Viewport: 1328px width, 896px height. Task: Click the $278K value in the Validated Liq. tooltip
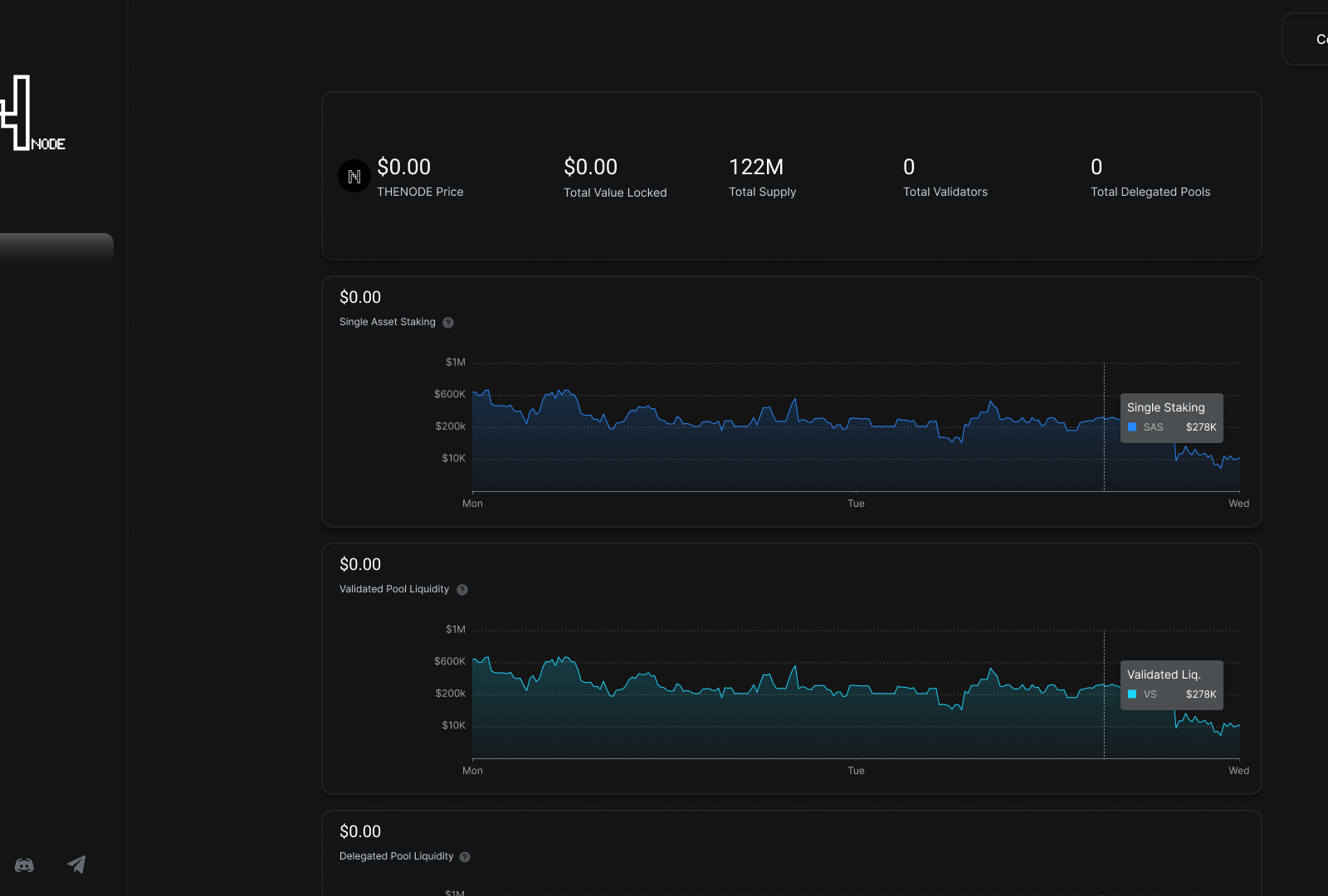click(x=1200, y=694)
